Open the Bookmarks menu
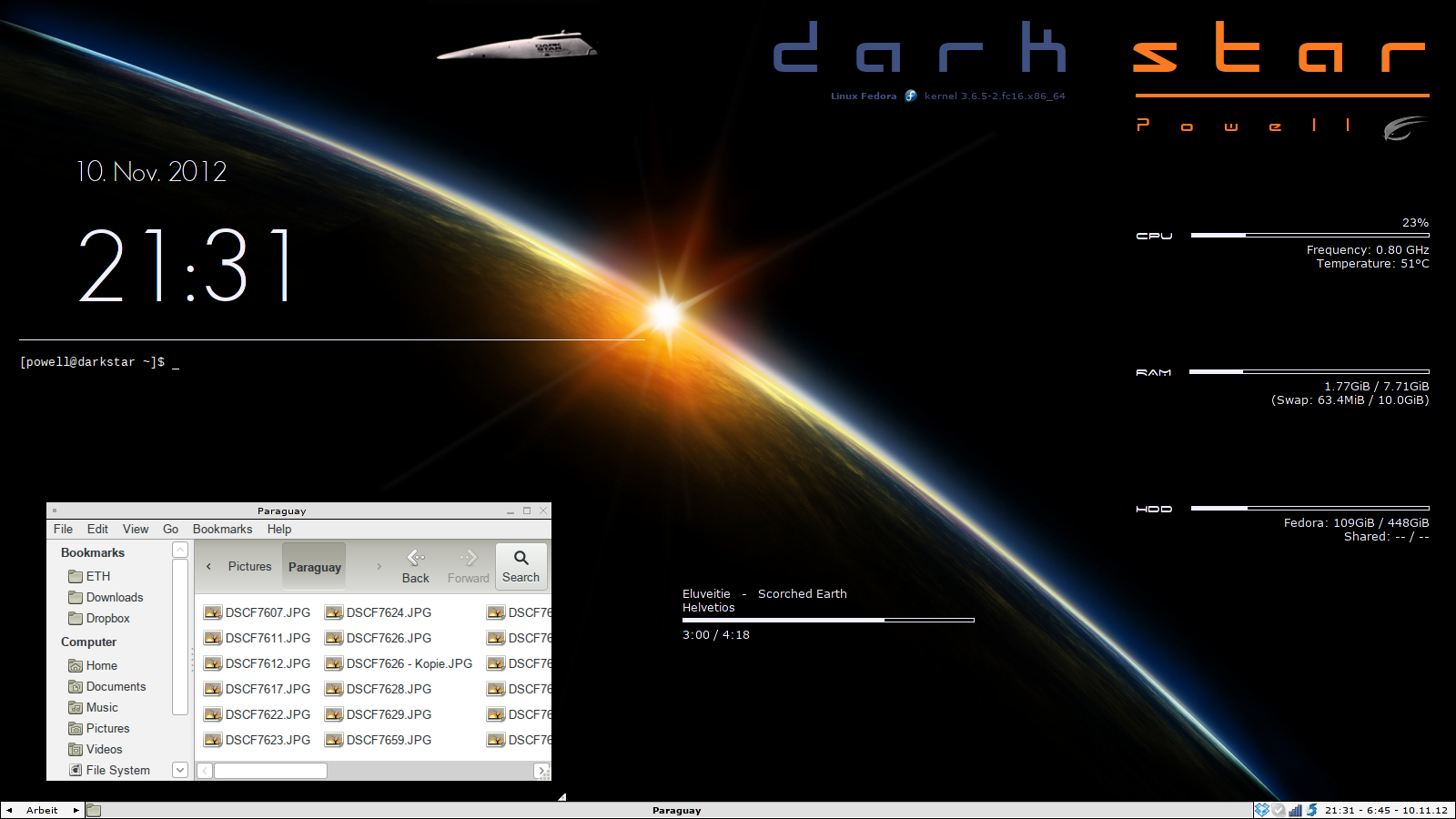1456x819 pixels. coord(222,529)
